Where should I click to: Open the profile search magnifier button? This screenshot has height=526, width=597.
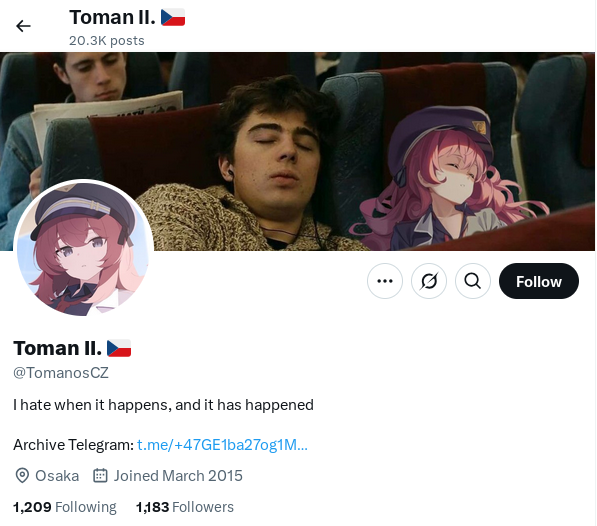(x=472, y=281)
